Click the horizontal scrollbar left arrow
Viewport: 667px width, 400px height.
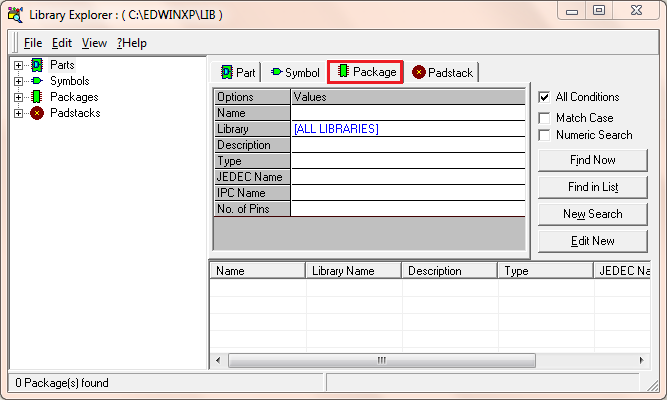(218, 360)
